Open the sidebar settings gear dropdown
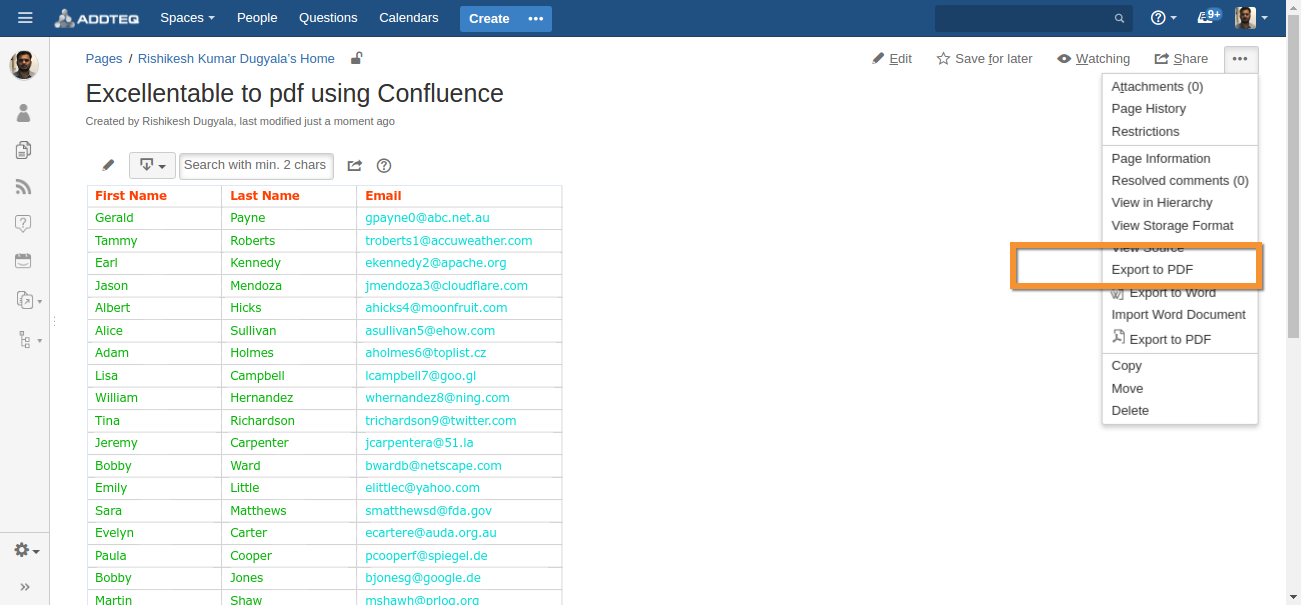Screen dimensions: 1301x605 click(26, 551)
